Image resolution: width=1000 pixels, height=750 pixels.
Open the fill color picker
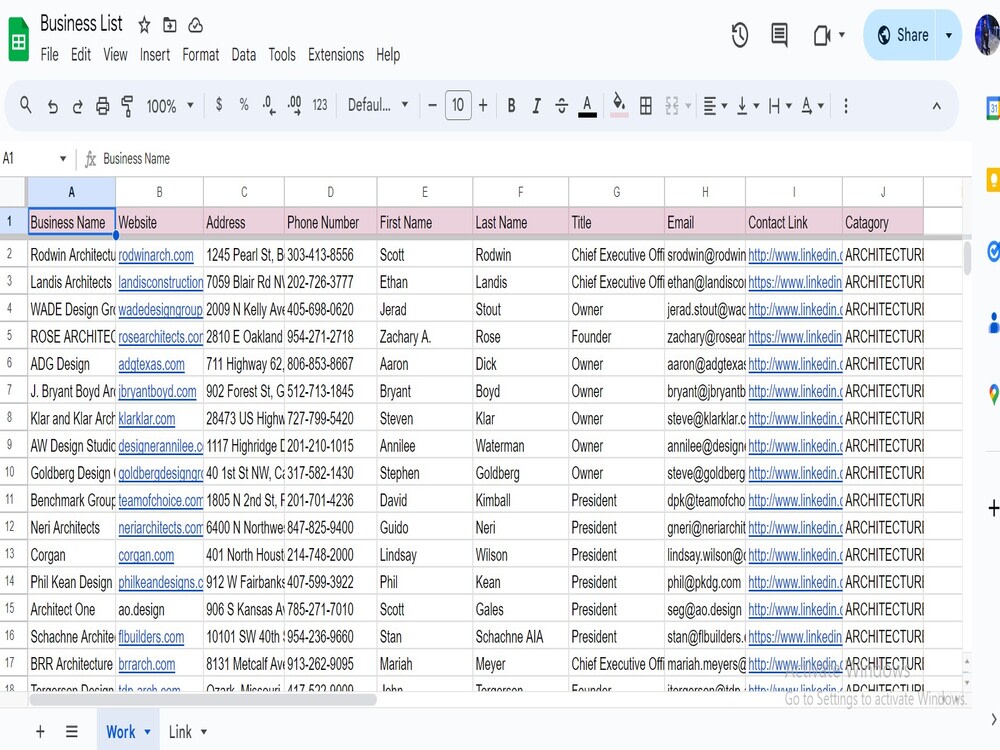pos(619,104)
